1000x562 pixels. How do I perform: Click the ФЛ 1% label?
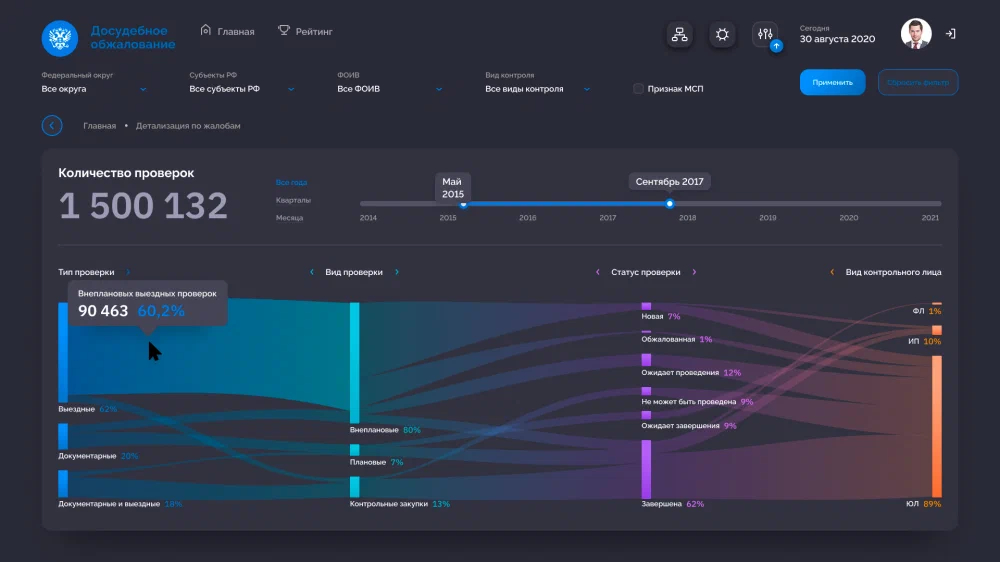(927, 311)
